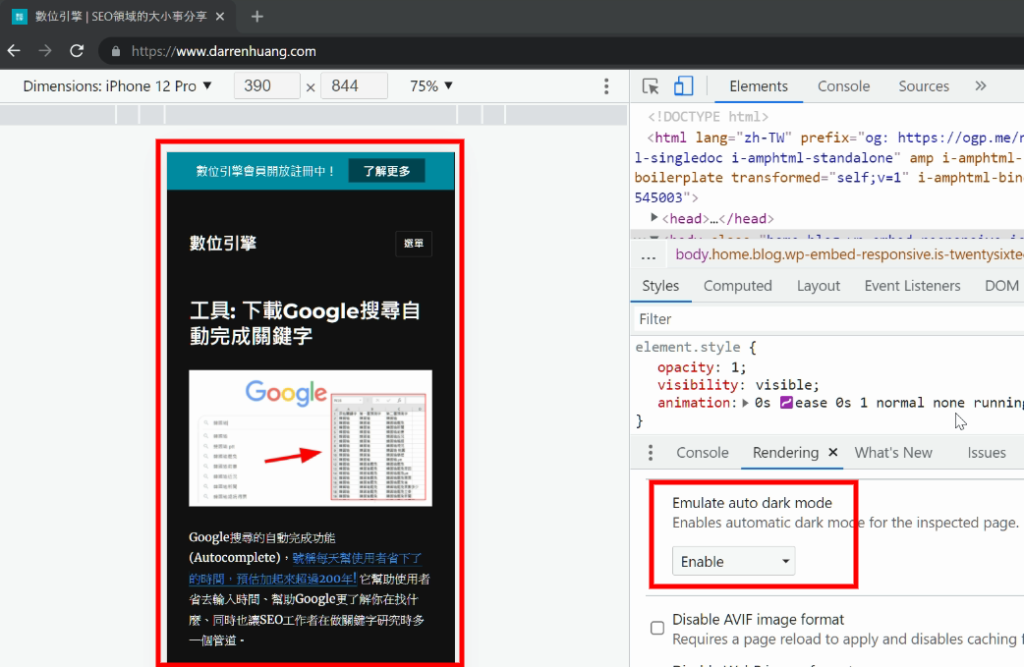Open the Styles pane tab
1024x667 pixels.
[660, 285]
